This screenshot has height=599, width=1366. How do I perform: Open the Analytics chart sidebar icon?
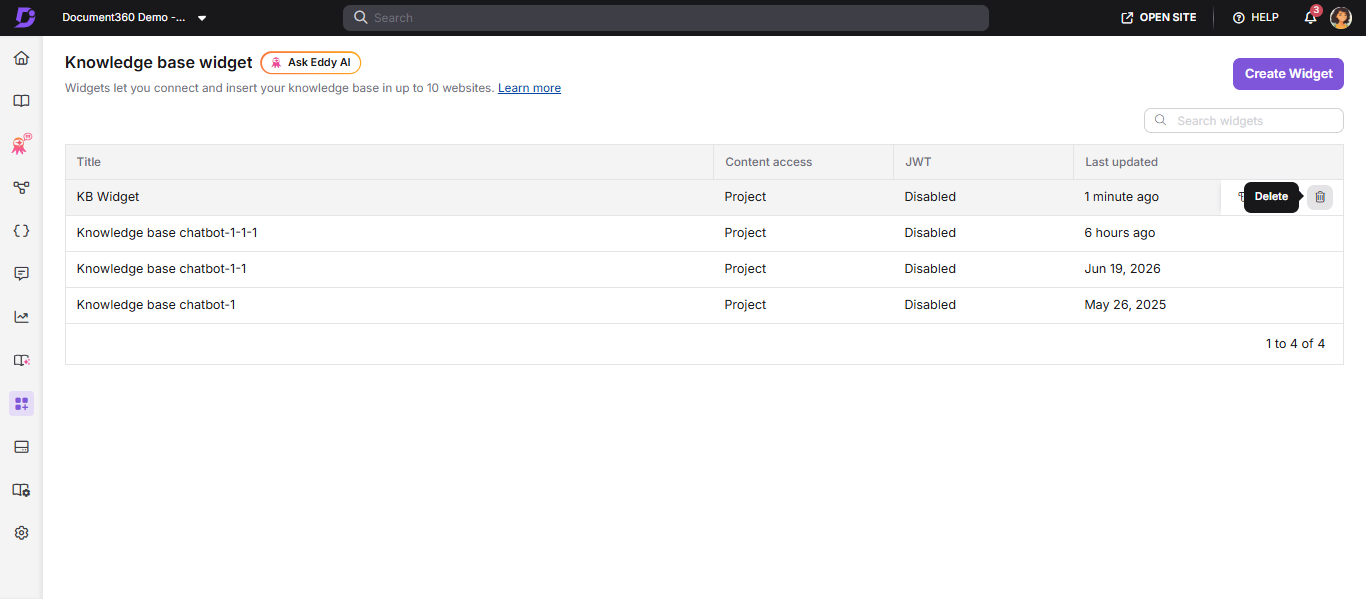21,317
